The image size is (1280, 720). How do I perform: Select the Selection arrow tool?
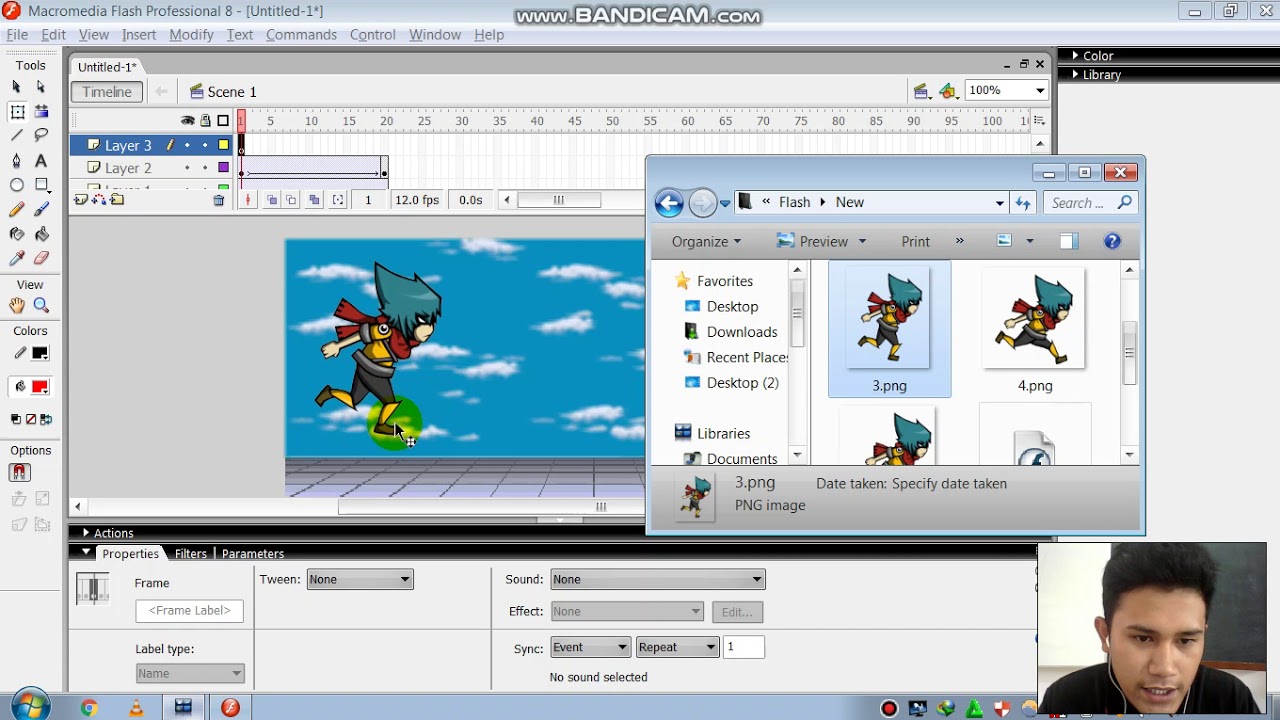[17, 87]
